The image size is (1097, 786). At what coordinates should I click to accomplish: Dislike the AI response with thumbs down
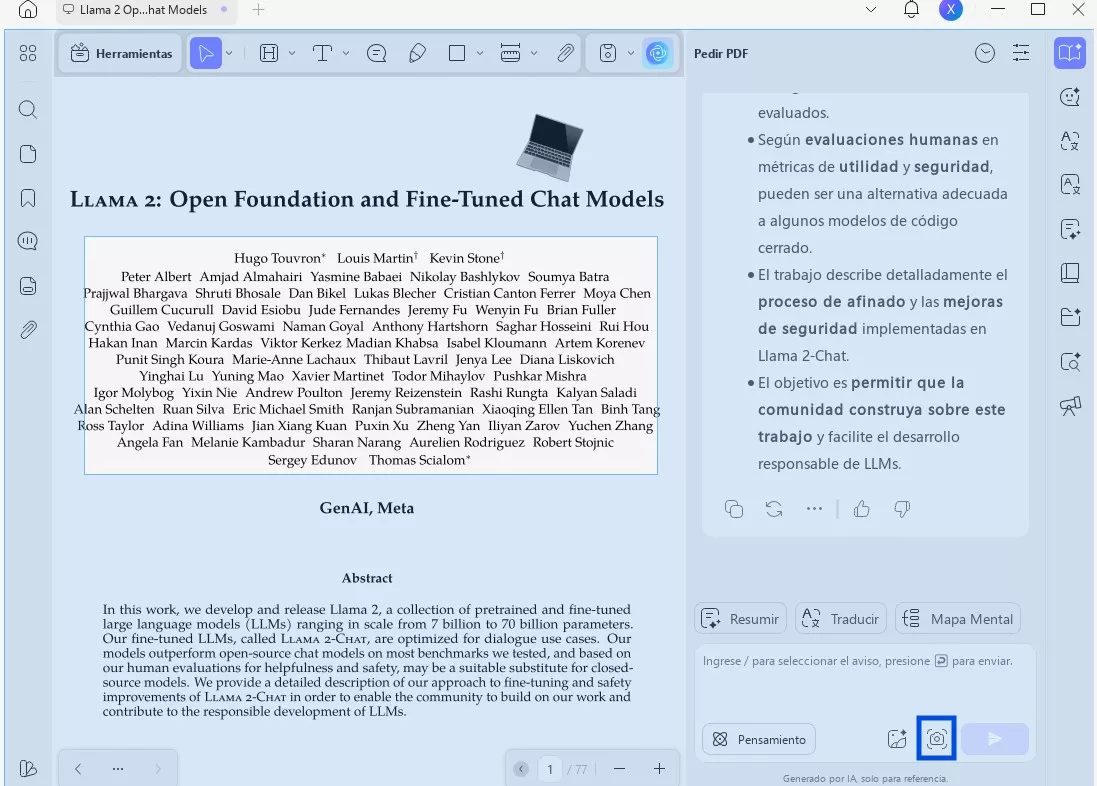click(902, 509)
